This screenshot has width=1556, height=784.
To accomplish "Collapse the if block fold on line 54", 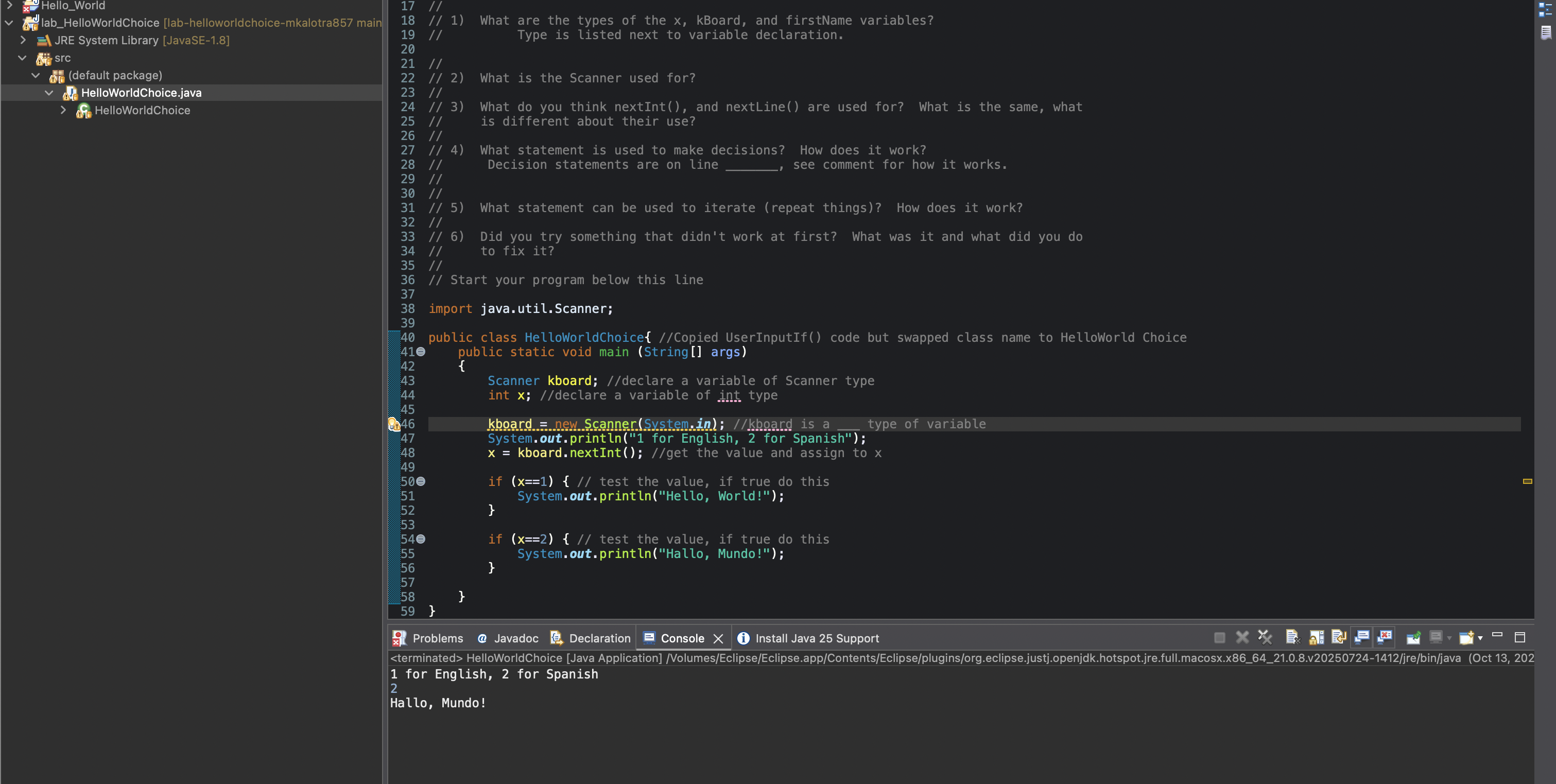I will pos(421,539).
